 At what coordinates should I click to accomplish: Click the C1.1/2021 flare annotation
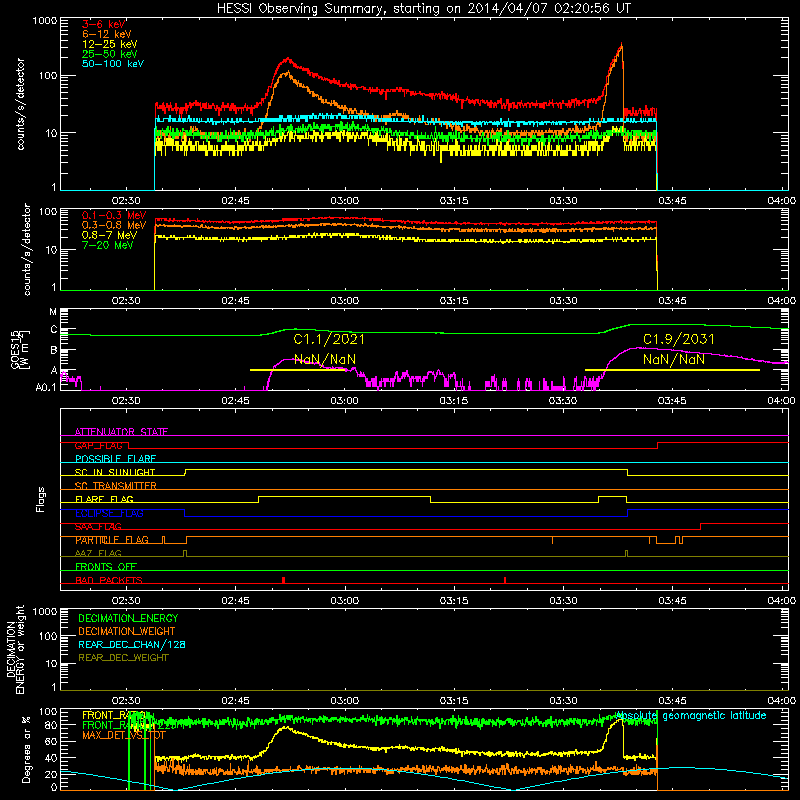click(329, 339)
